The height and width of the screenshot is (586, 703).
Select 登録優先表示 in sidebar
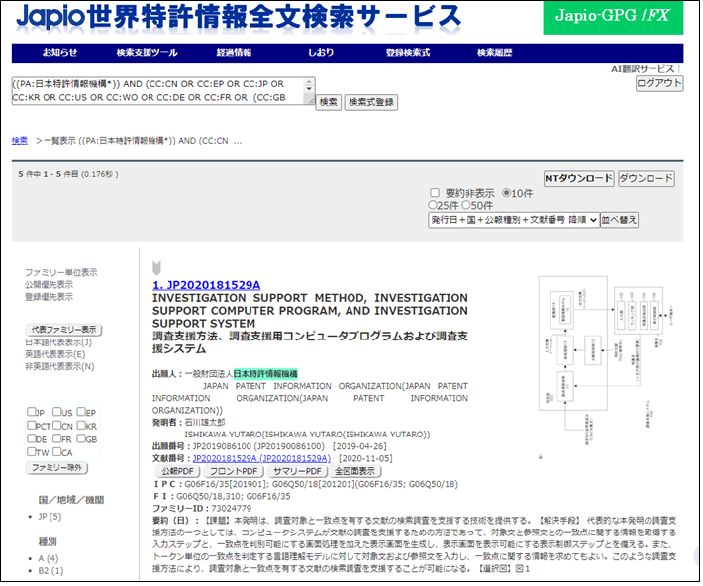49,297
